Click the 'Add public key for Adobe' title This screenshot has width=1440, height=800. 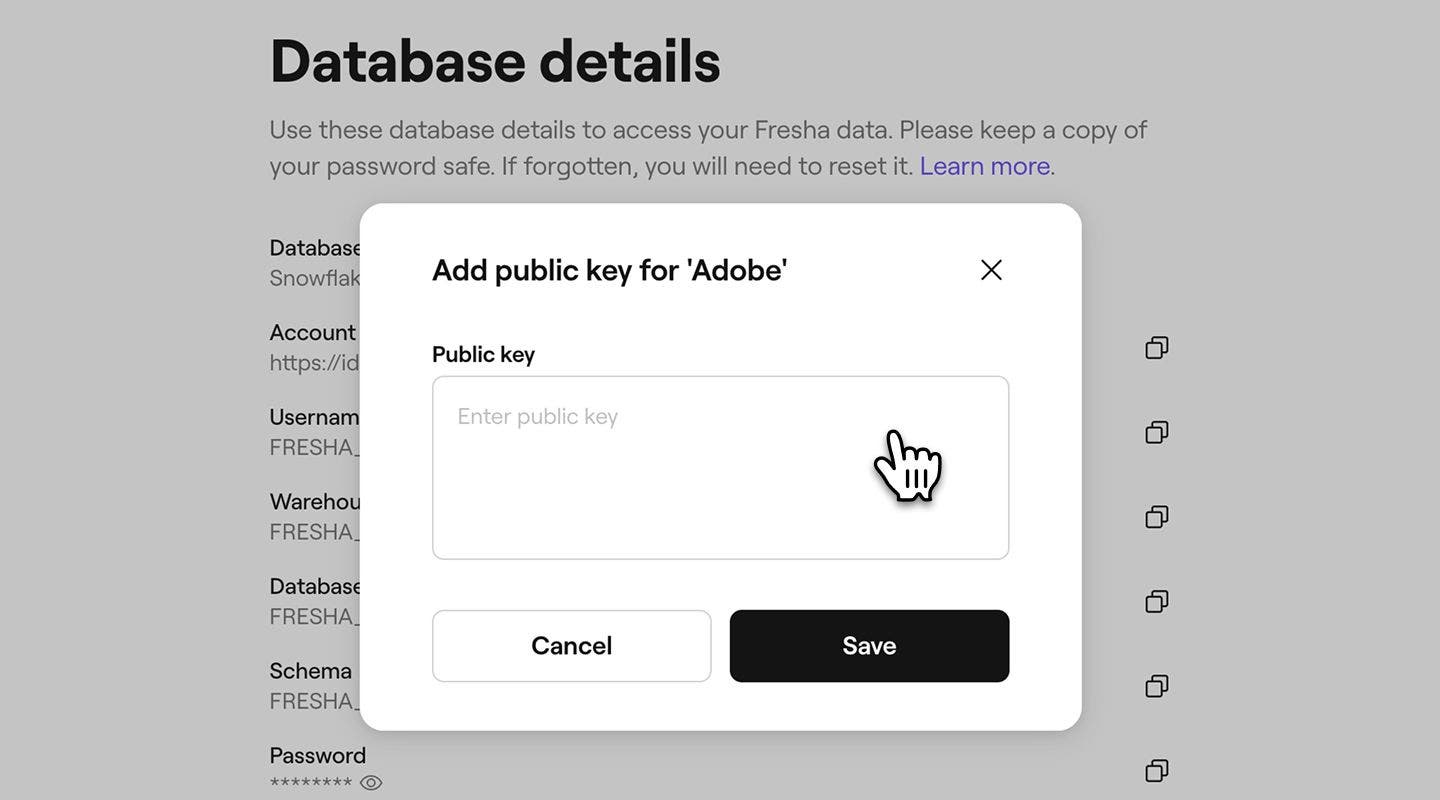pyautogui.click(x=609, y=270)
